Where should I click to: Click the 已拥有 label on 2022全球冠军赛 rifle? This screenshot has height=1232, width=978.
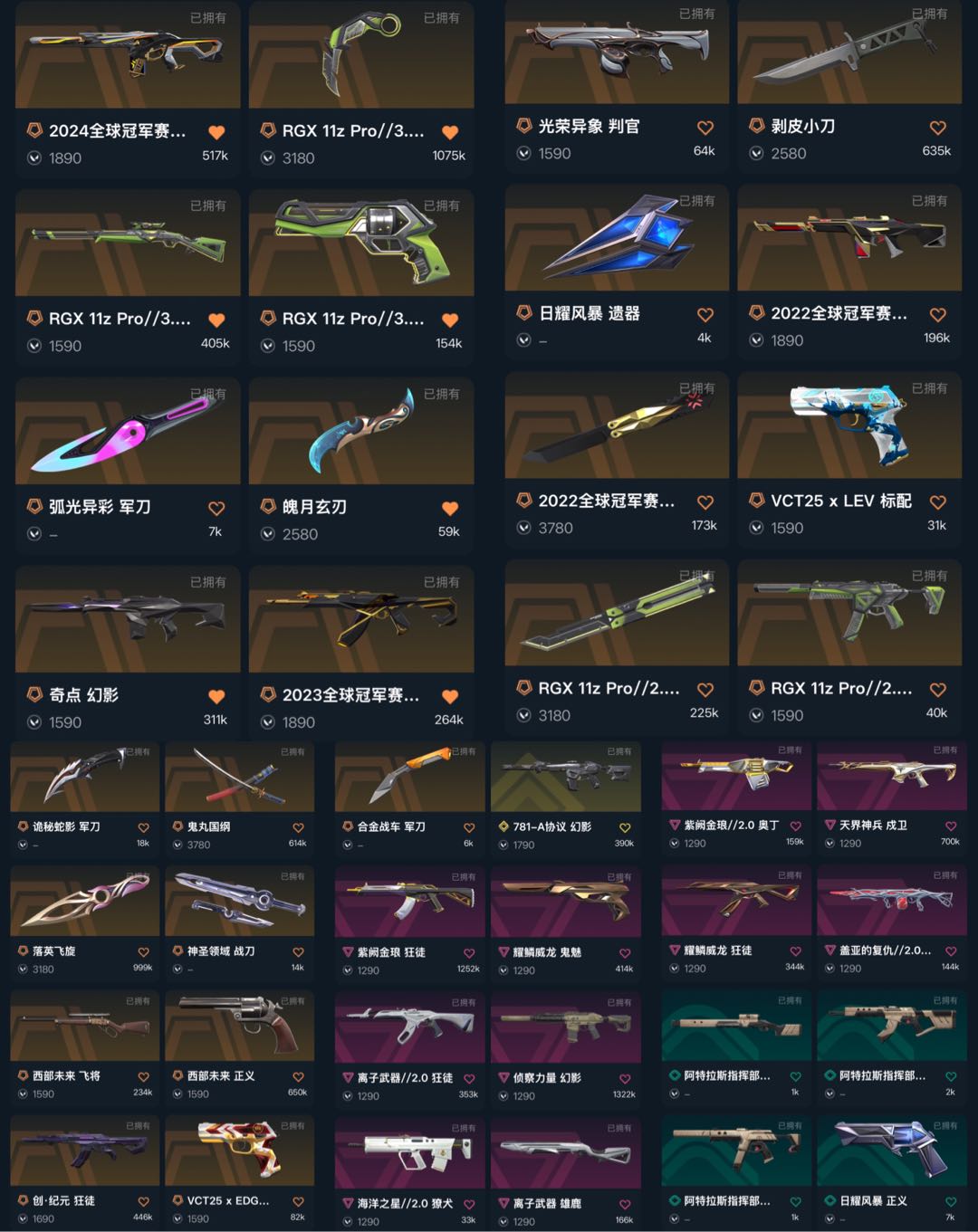pos(929,201)
